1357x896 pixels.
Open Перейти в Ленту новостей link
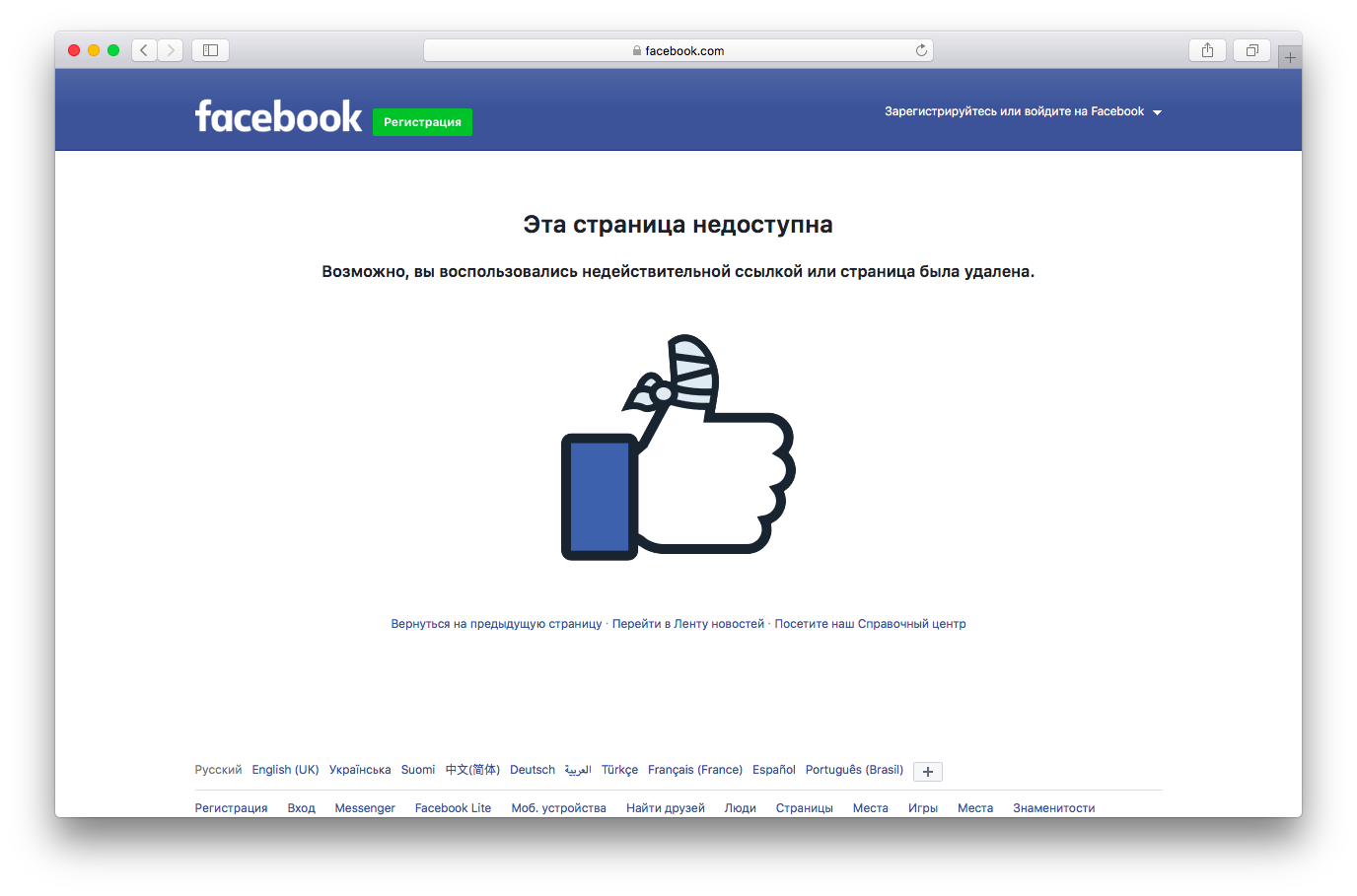[x=688, y=624]
